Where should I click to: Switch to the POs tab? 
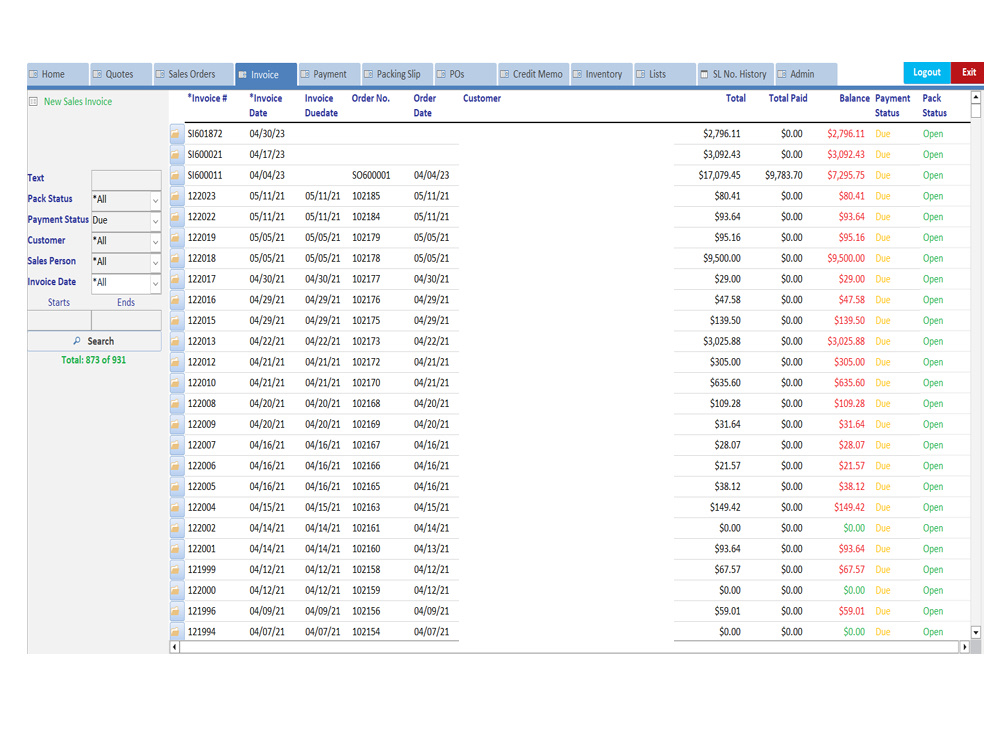click(466, 74)
